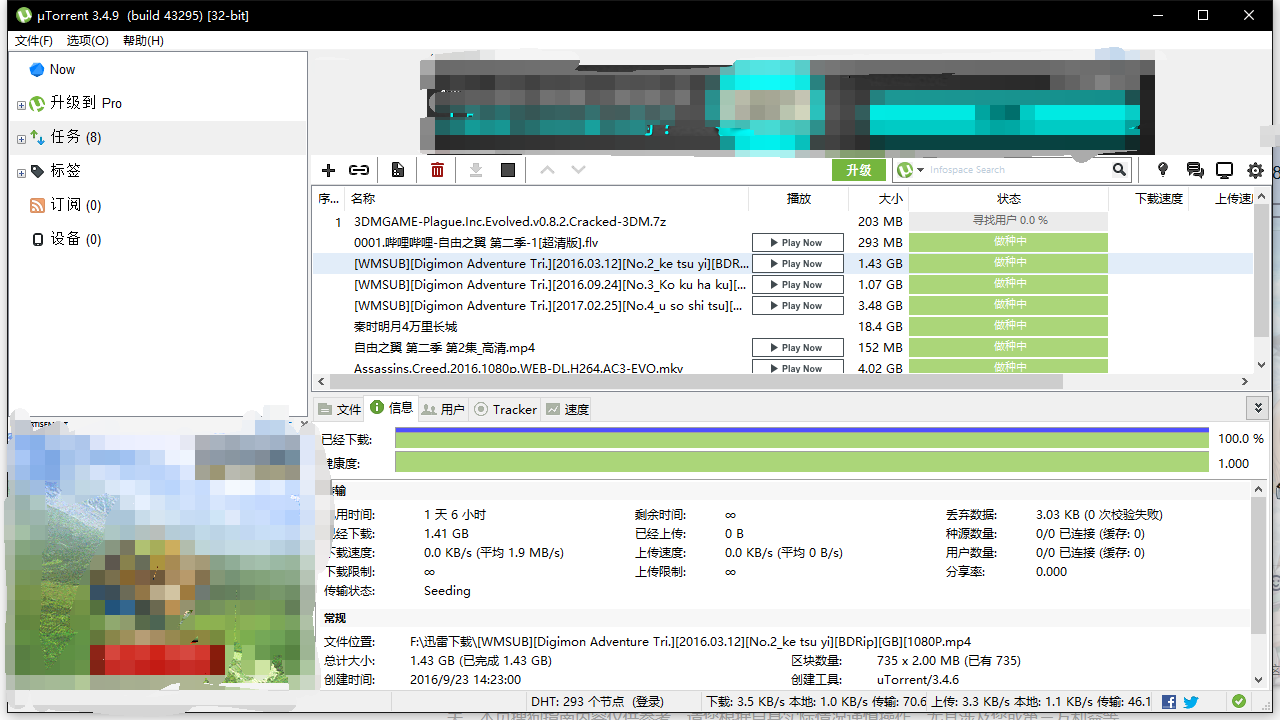
Task: Collapse the 常规 section header
Action: [x=335, y=618]
